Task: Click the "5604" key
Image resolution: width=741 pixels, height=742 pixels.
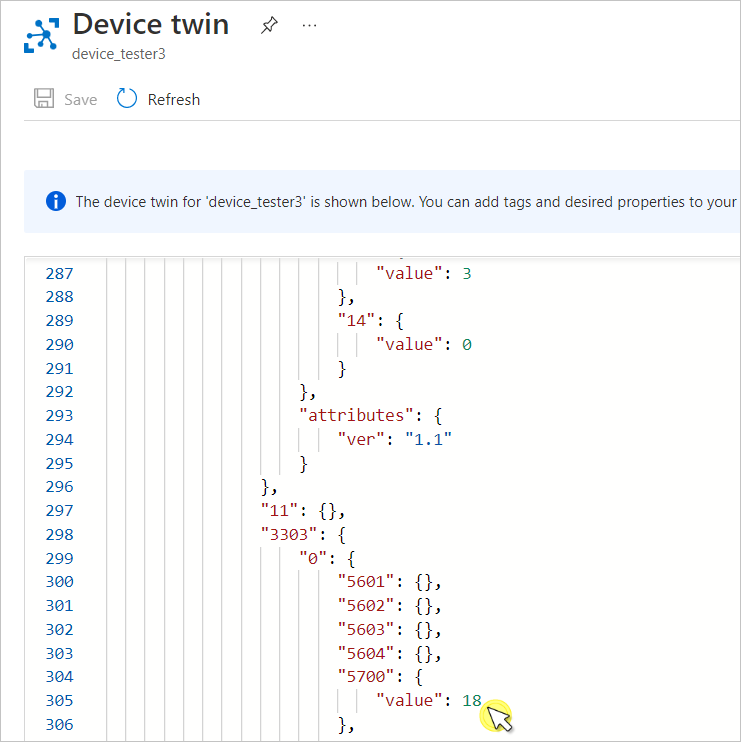Action: [366, 654]
